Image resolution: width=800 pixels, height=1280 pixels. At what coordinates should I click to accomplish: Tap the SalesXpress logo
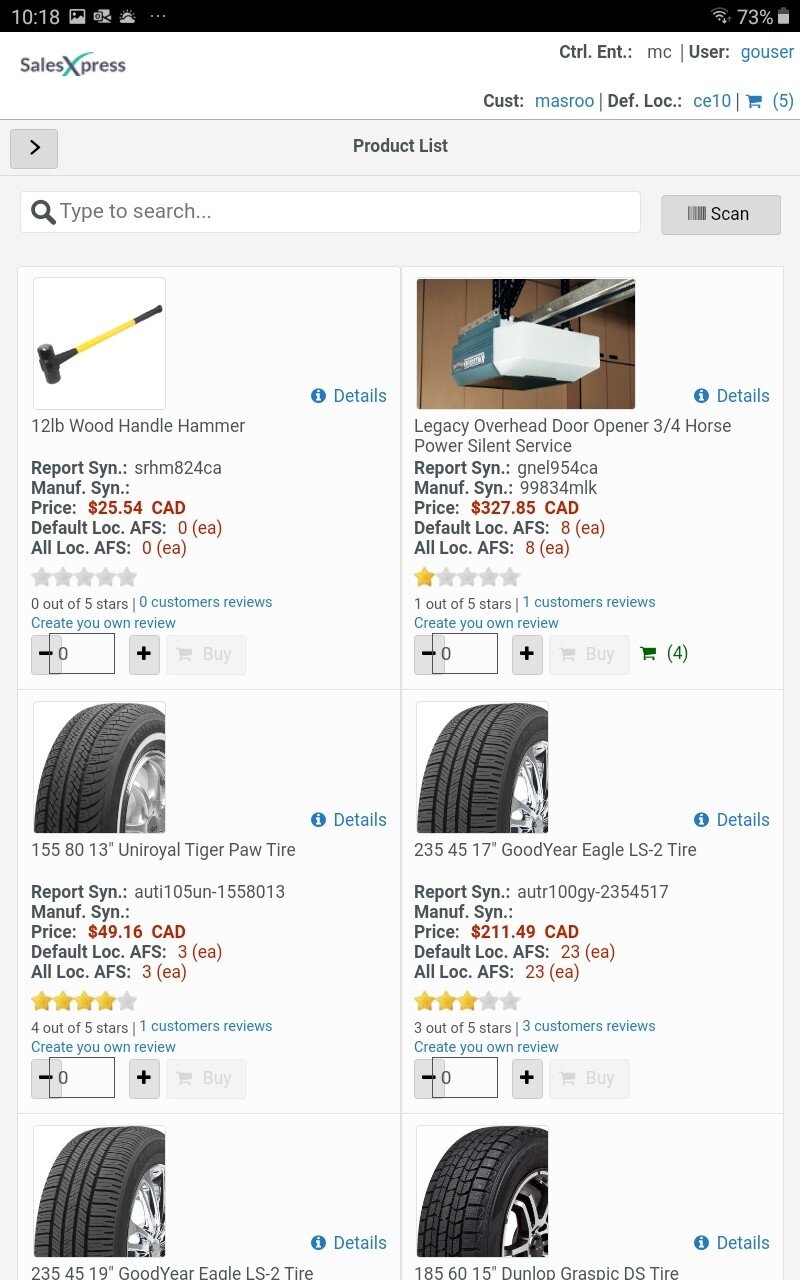73,66
